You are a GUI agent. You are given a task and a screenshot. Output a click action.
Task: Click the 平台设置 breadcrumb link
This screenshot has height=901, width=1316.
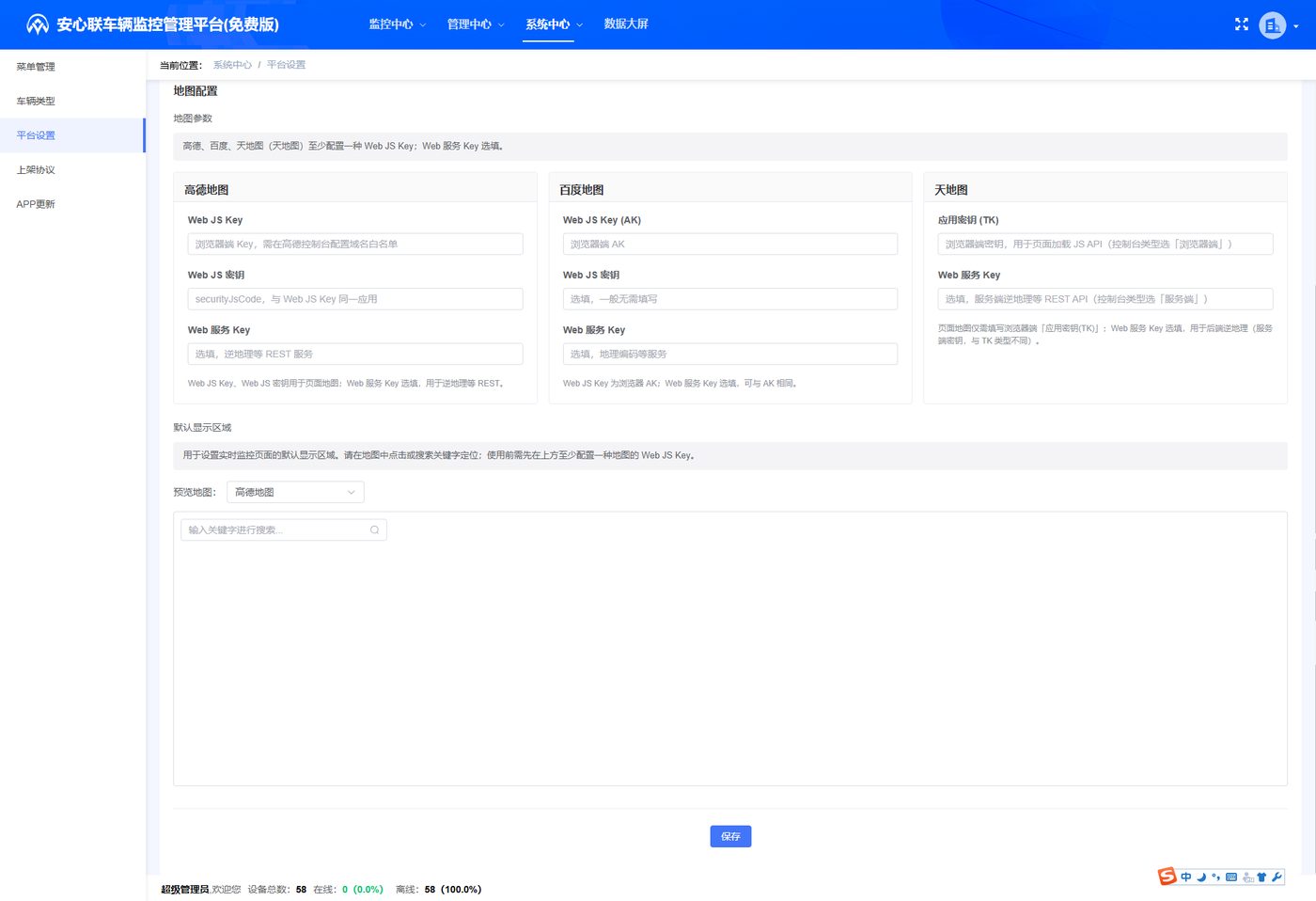[x=286, y=65]
